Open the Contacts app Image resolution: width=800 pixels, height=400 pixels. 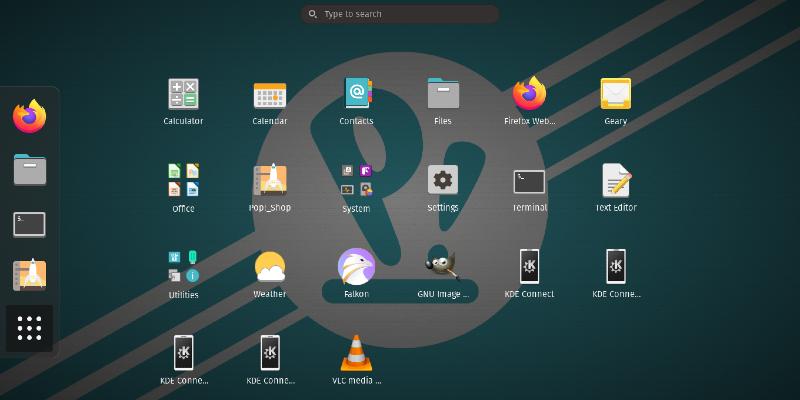pos(356,94)
